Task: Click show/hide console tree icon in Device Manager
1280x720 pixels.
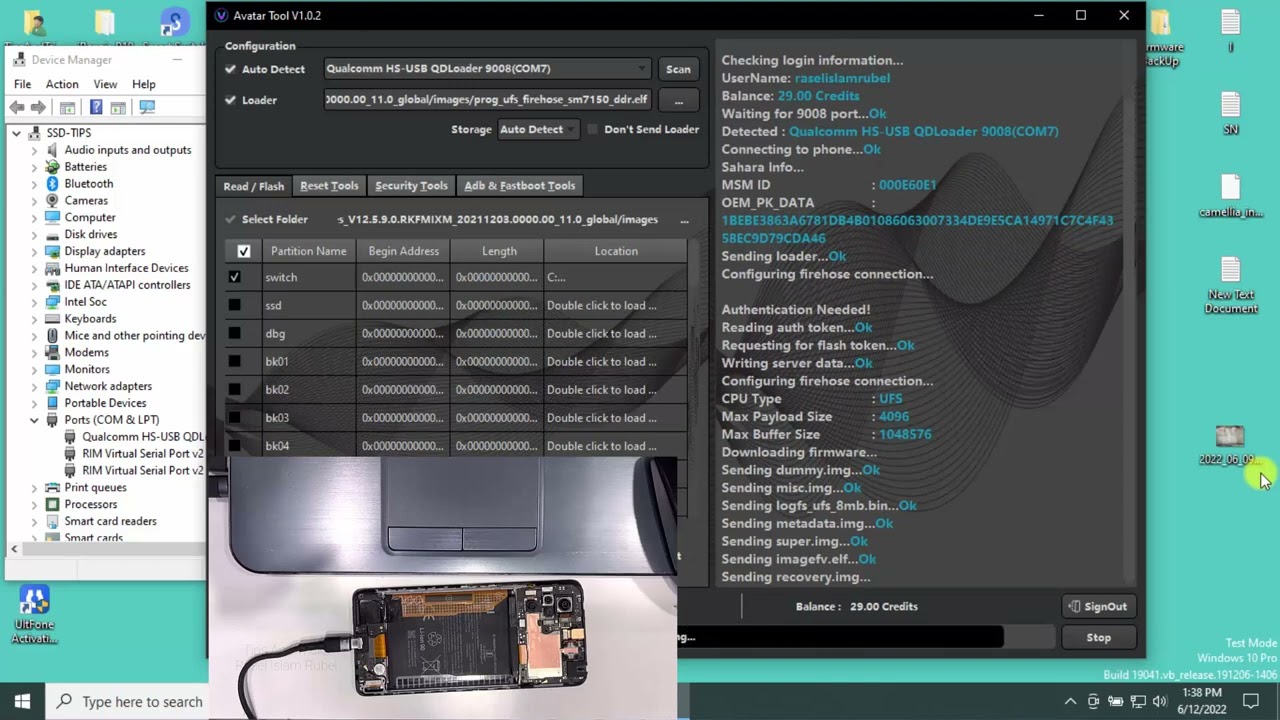Action: click(67, 107)
